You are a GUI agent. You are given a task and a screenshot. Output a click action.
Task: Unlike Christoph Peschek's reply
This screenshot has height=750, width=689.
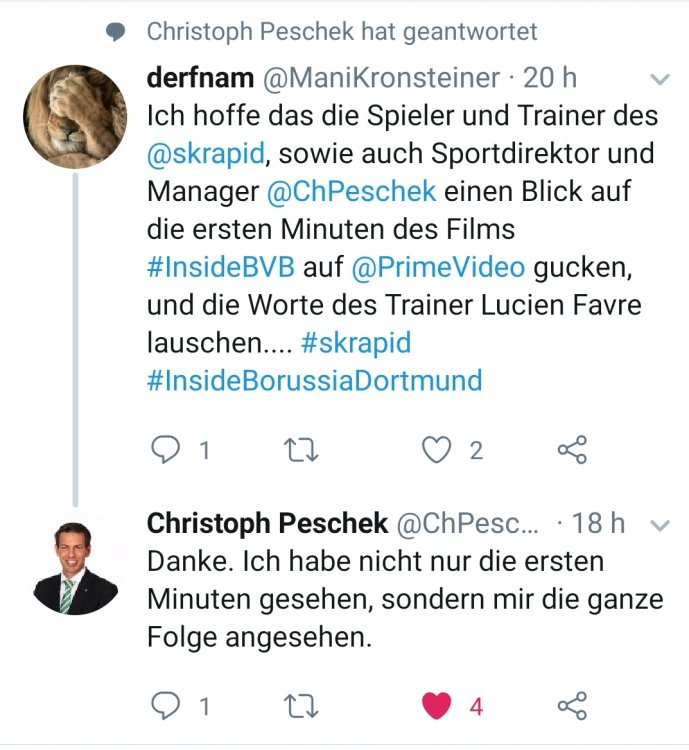coord(436,707)
